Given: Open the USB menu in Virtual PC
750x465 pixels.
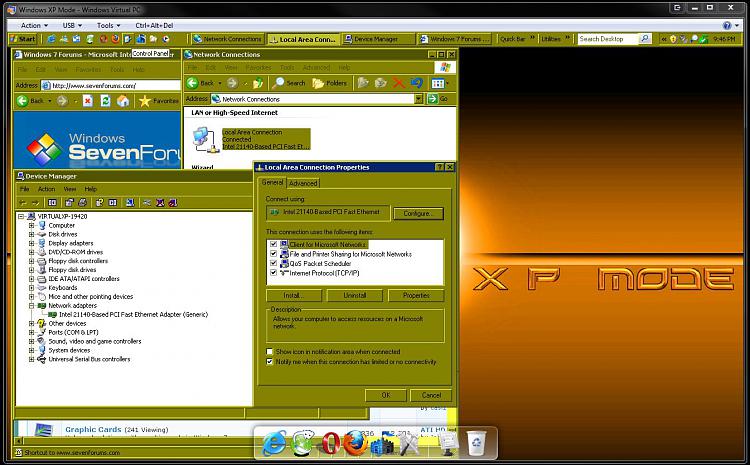Looking at the screenshot, I should click(72, 25).
